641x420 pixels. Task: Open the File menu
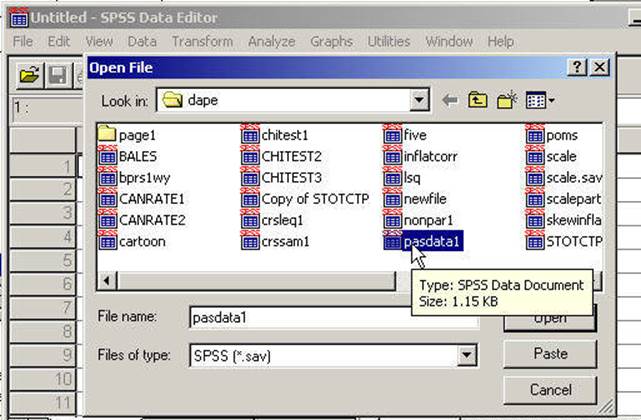(x=22, y=41)
